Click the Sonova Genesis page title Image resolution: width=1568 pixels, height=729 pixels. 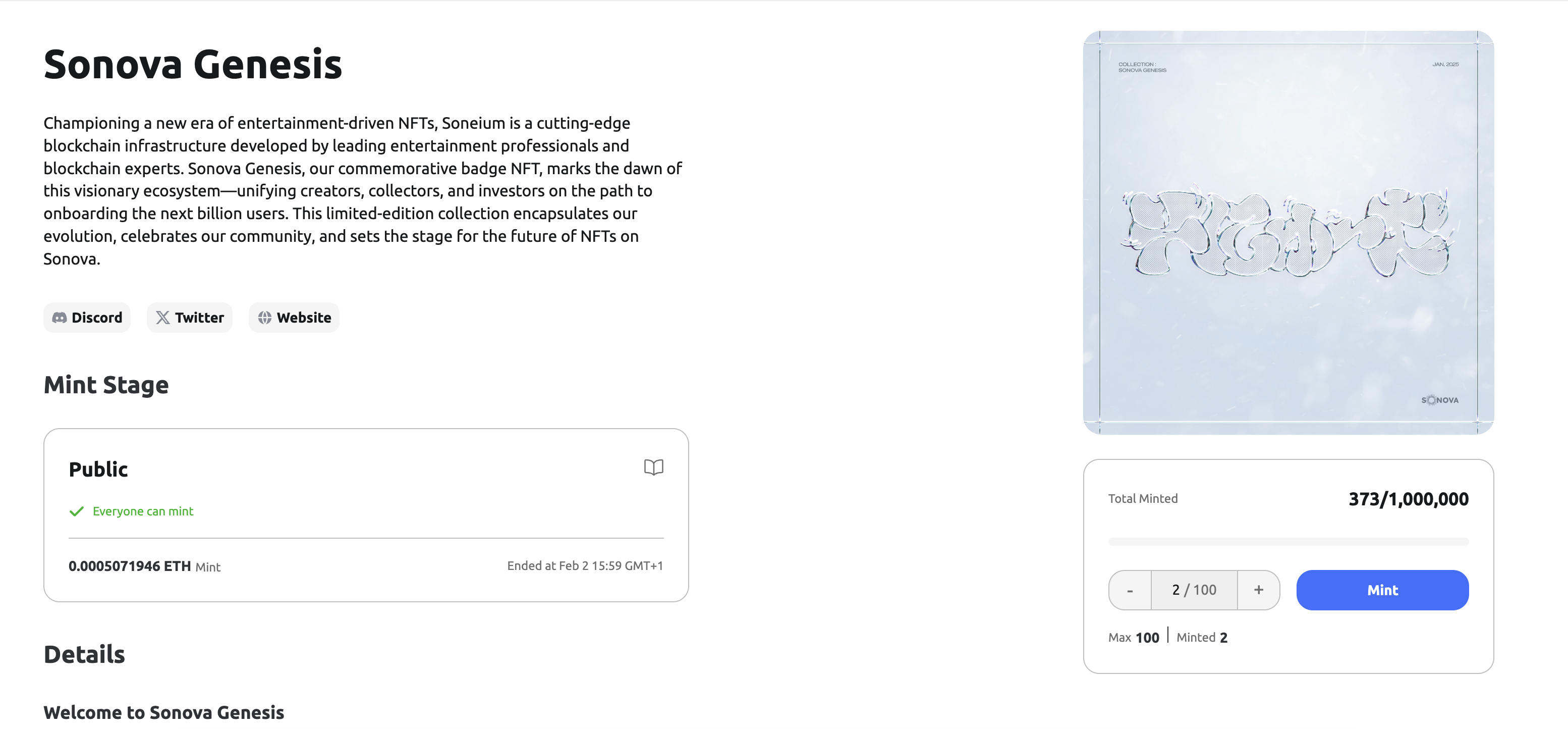[192, 64]
